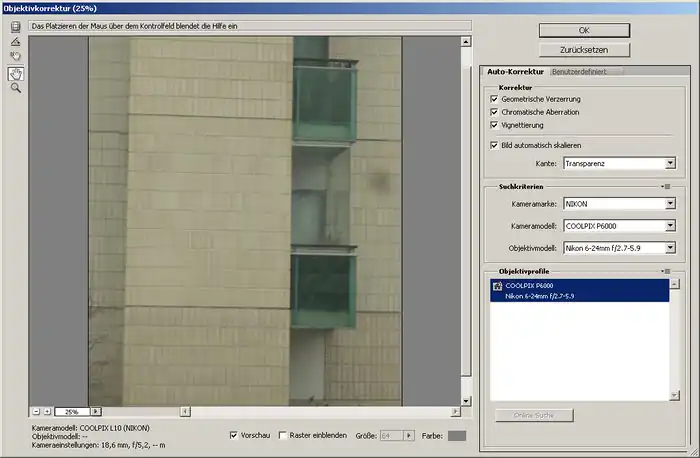
Task: Open the Objektivmodell dropdown
Action: point(619,248)
